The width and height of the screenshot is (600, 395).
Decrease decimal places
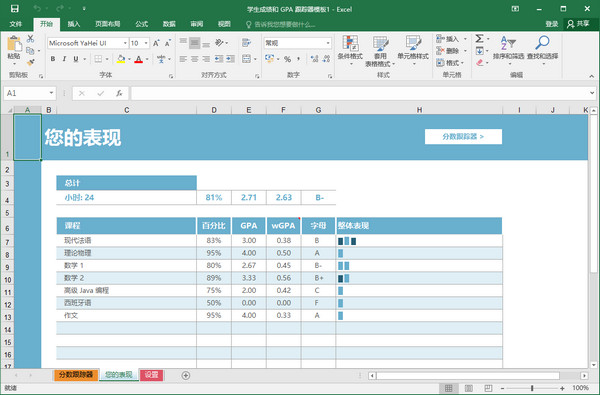(326, 59)
